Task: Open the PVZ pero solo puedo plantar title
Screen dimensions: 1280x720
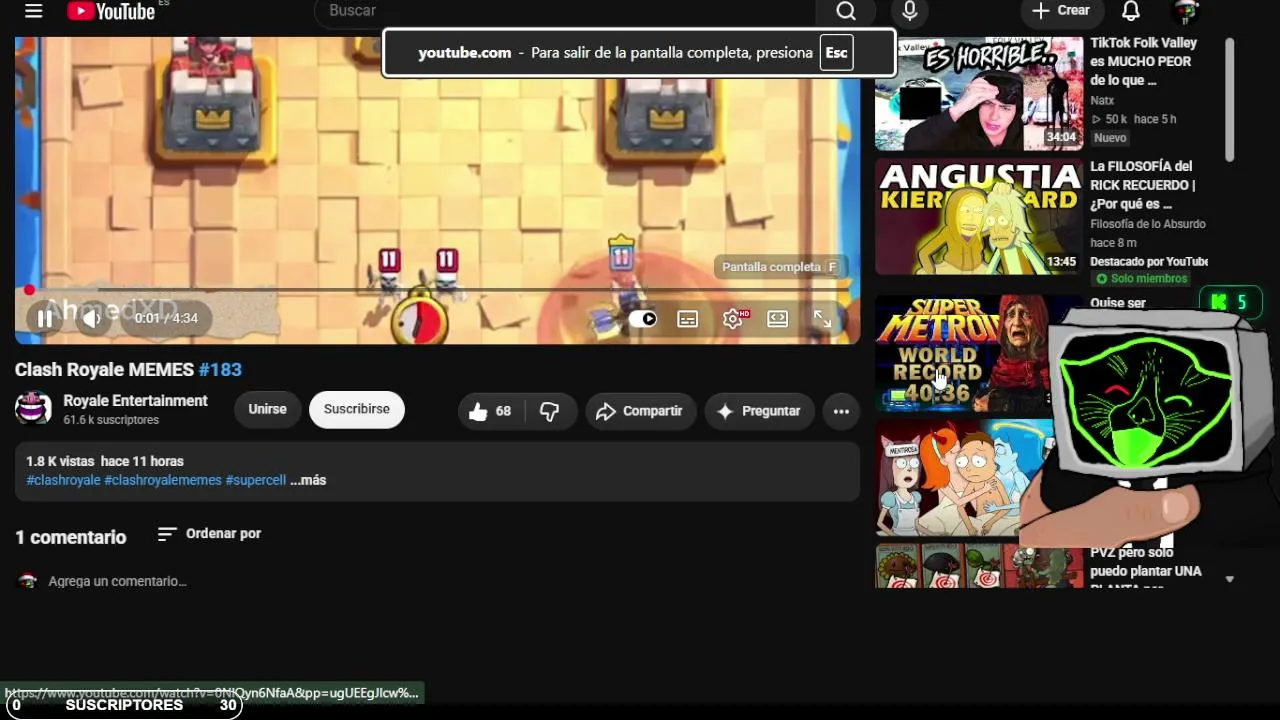Action: (1146, 567)
